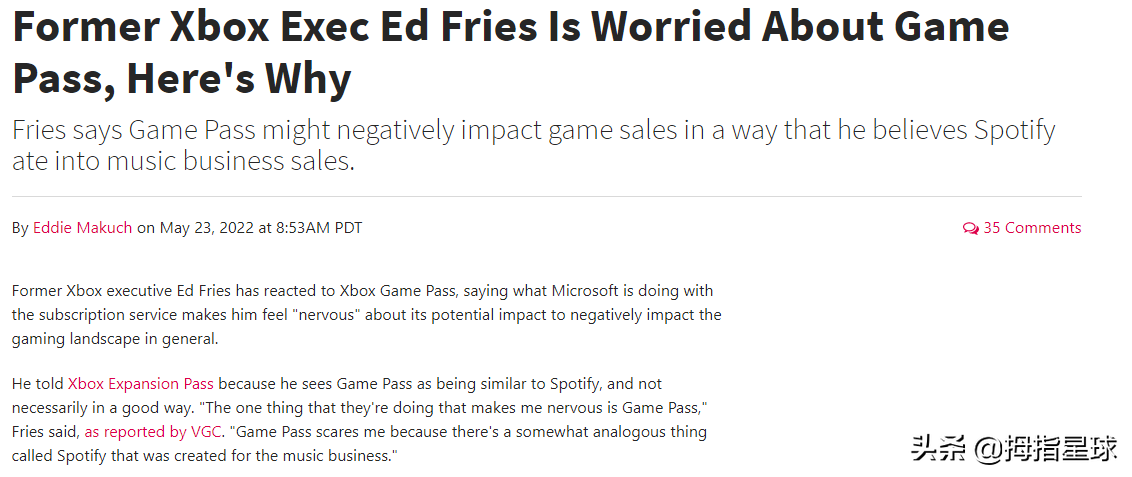Open author Eddie Makuch's profile link
The width and height of the screenshot is (1132, 477).
[x=82, y=228]
